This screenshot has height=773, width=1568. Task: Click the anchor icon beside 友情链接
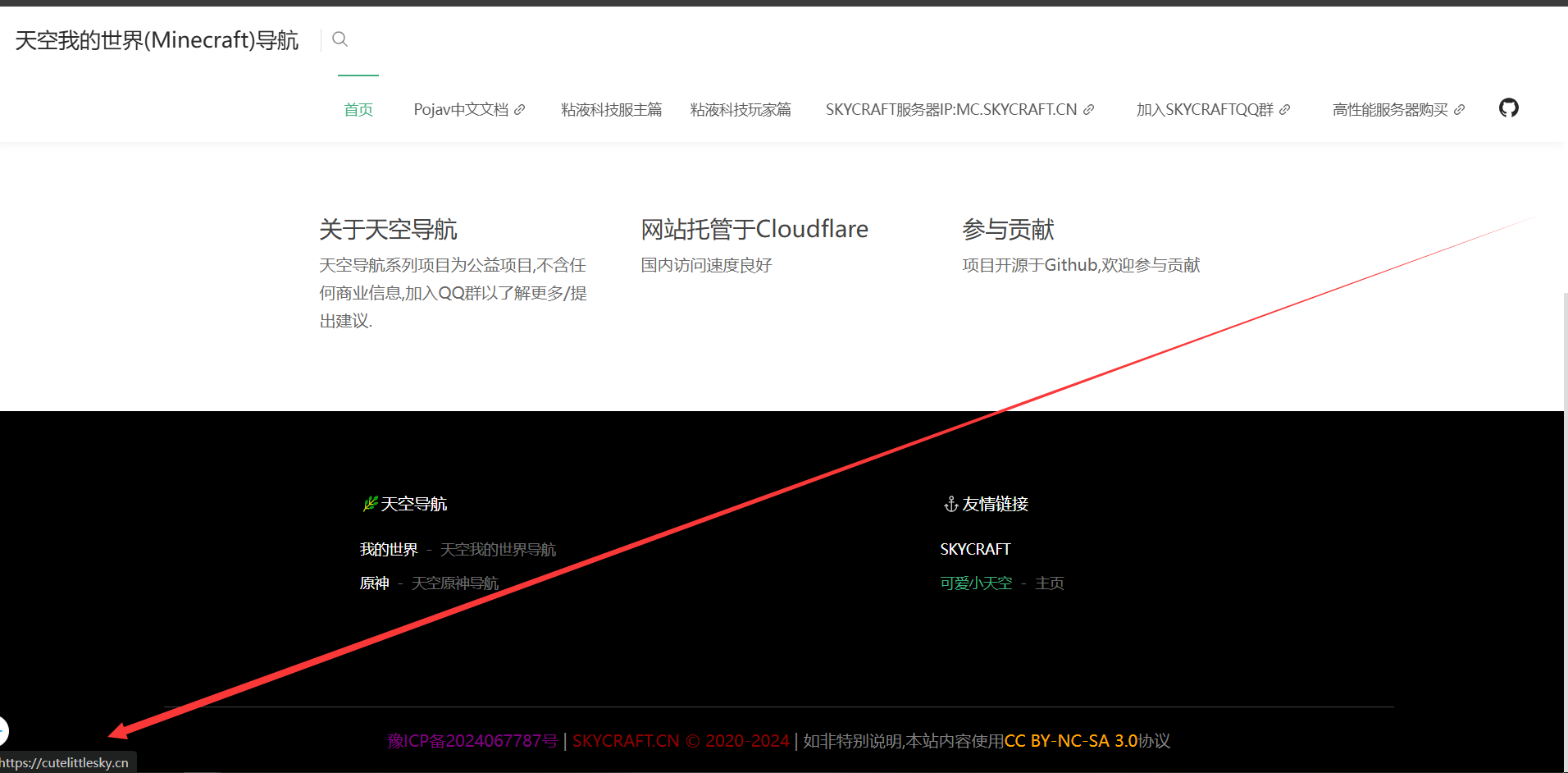pyautogui.click(x=951, y=504)
